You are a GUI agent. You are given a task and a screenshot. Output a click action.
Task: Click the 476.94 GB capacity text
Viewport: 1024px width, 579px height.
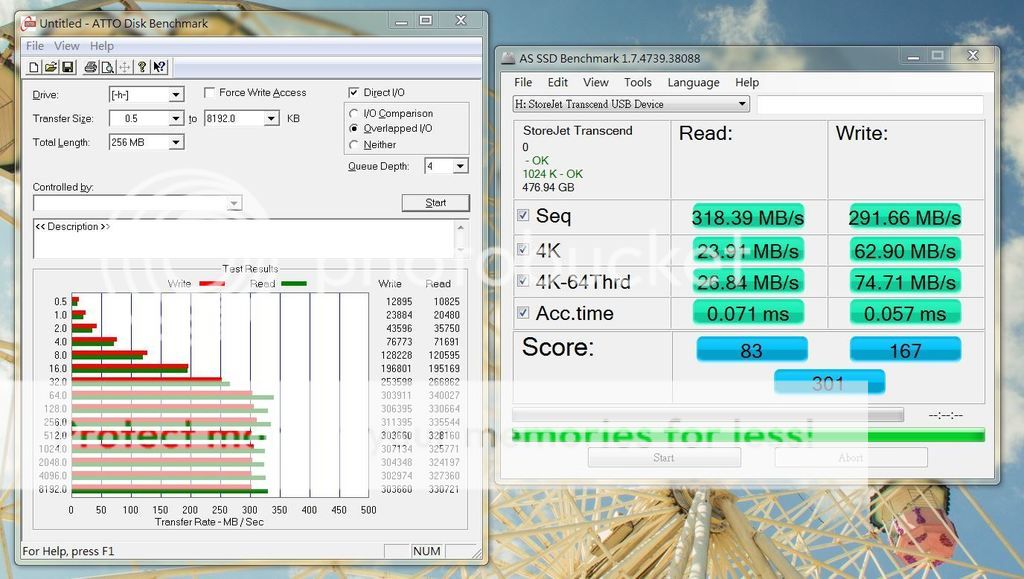[x=548, y=187]
